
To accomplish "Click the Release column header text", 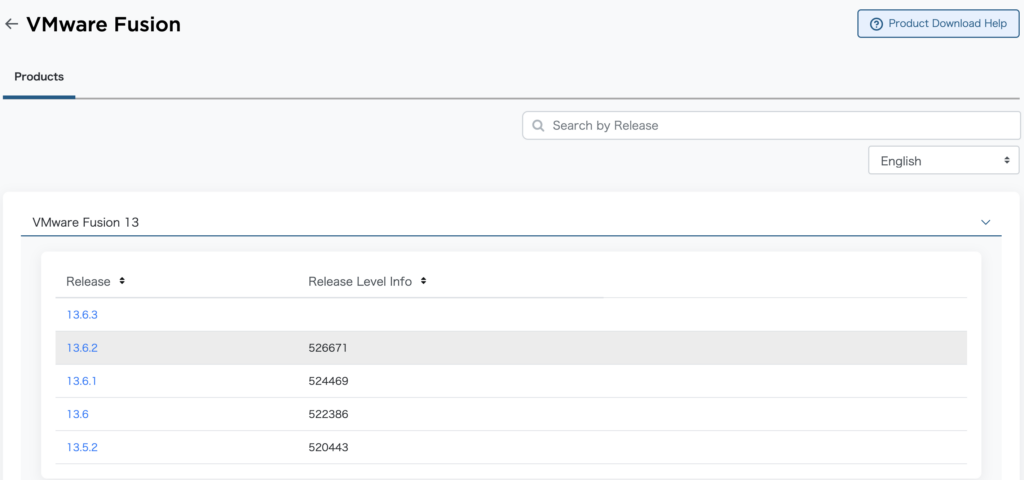I will 88,281.
